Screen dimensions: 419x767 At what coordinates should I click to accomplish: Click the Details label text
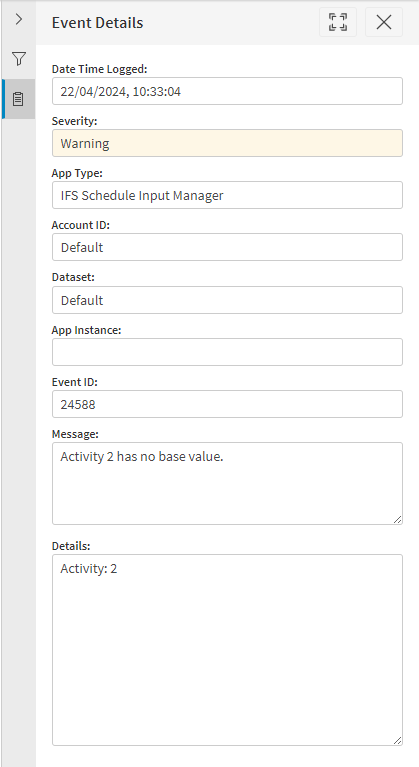pos(71,546)
